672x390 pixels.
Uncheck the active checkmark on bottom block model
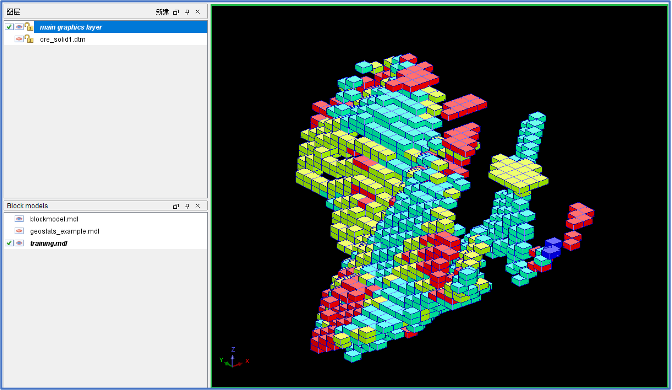[9, 243]
